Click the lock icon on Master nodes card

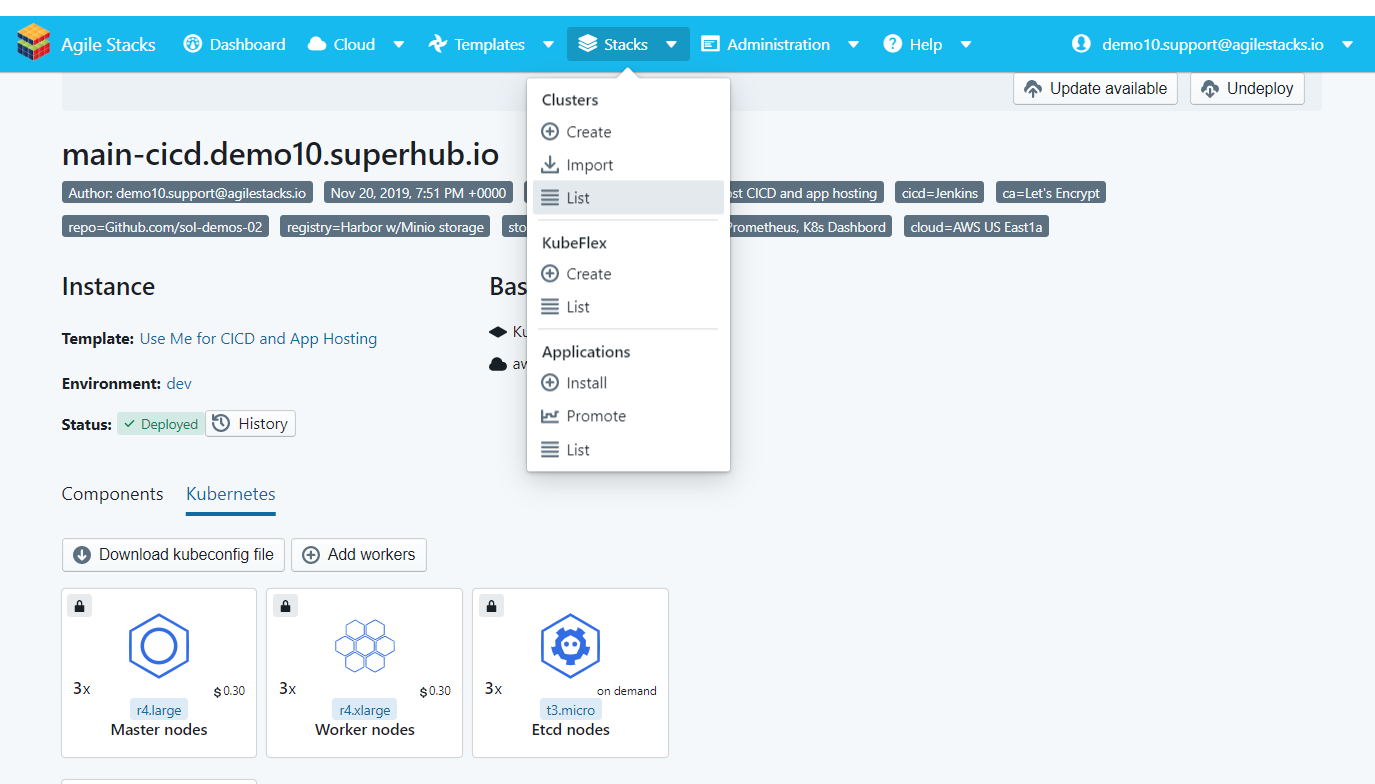coord(81,606)
